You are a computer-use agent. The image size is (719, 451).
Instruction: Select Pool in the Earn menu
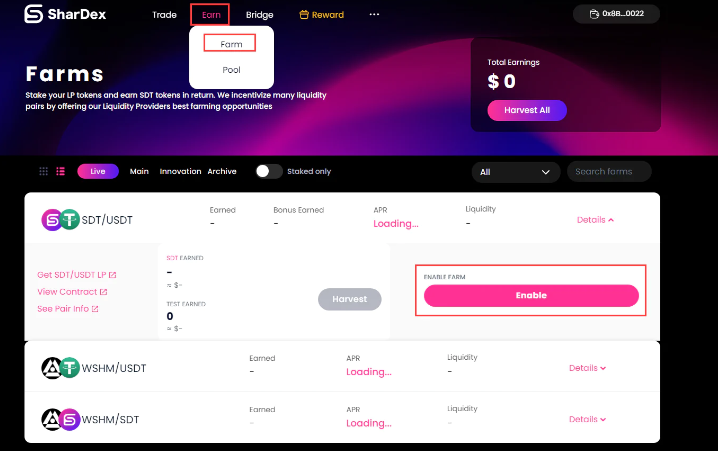(x=231, y=70)
